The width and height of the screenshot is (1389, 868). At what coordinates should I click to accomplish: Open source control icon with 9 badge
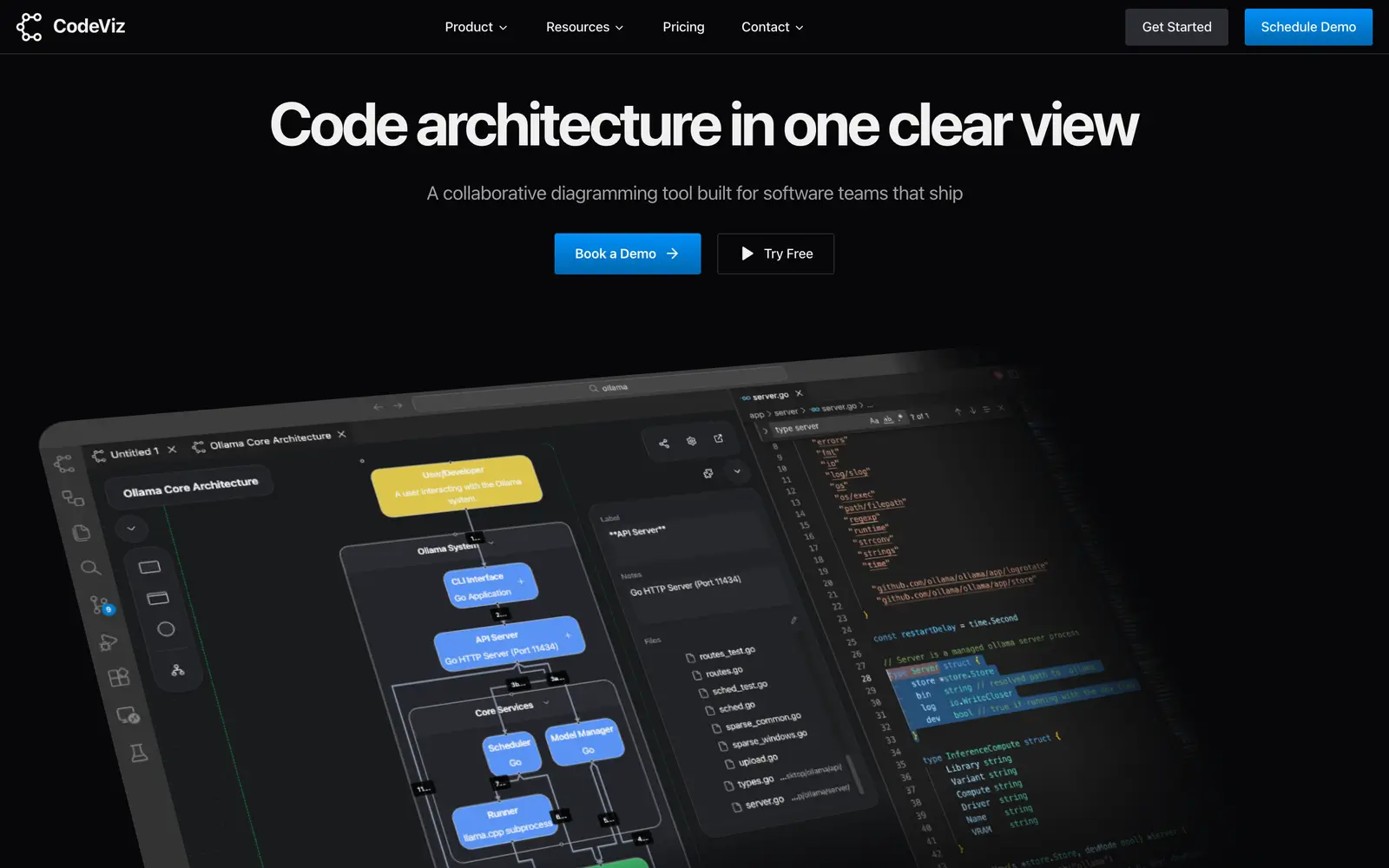pos(101,605)
